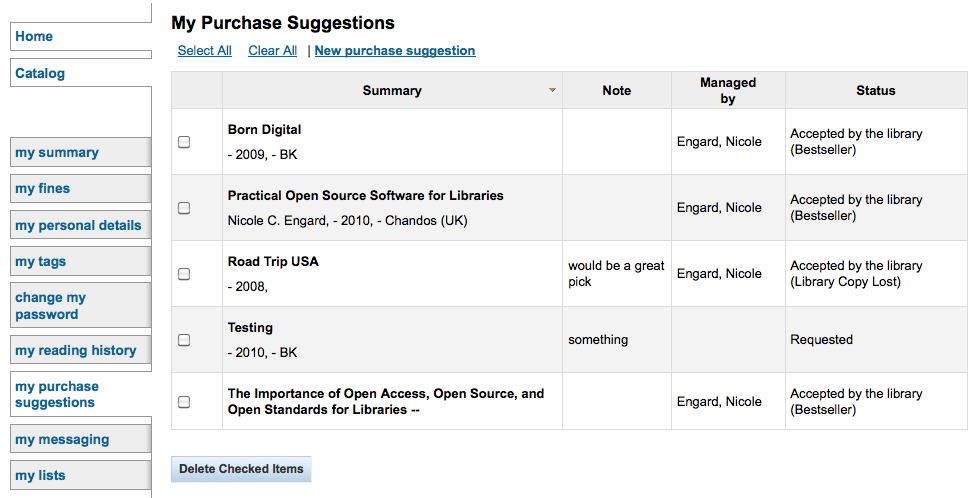The height and width of the screenshot is (498, 975).
Task: Select the Road Trip USA checkbox
Action: (x=184, y=274)
